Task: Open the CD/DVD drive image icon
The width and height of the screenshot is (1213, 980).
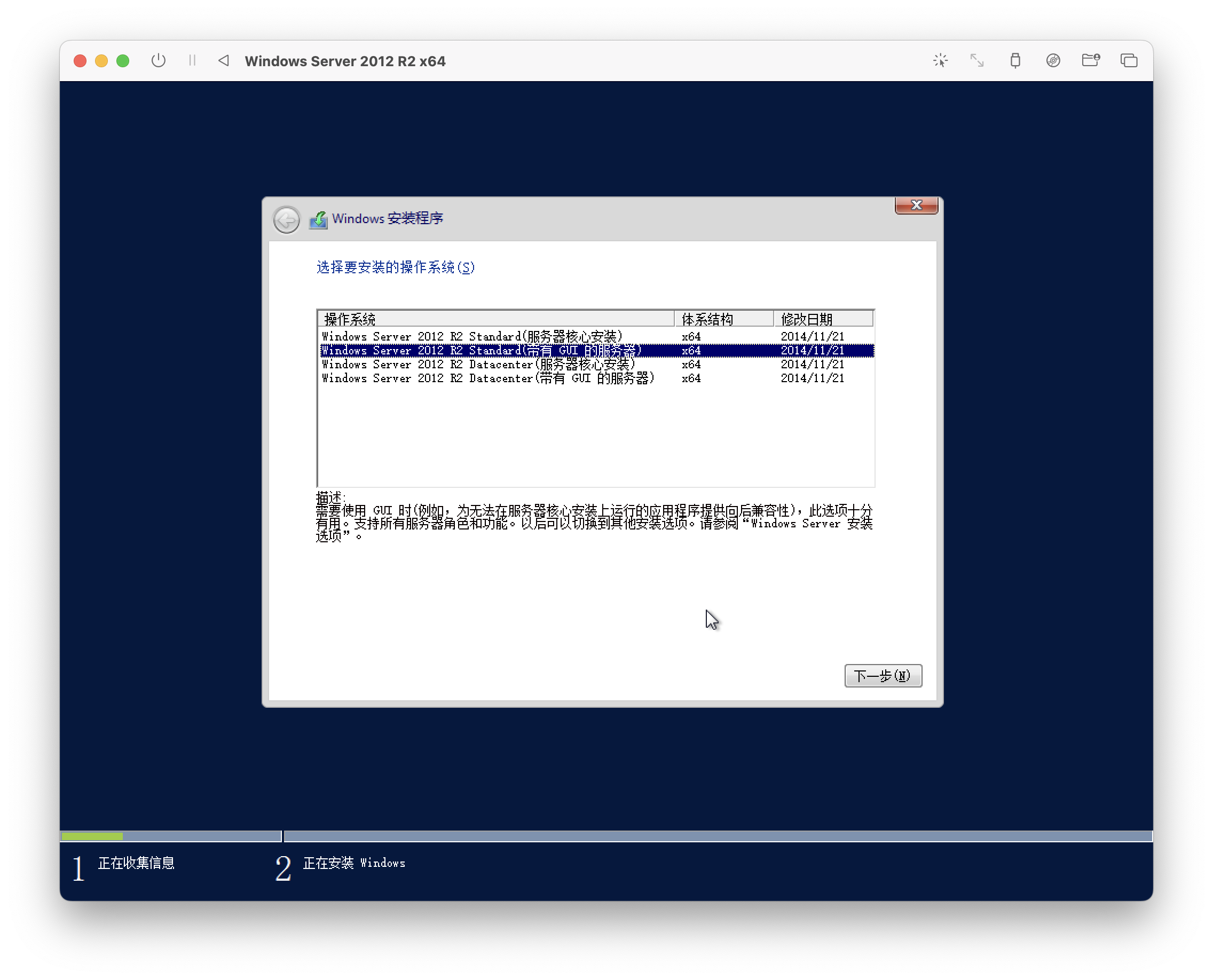Action: tap(1053, 60)
